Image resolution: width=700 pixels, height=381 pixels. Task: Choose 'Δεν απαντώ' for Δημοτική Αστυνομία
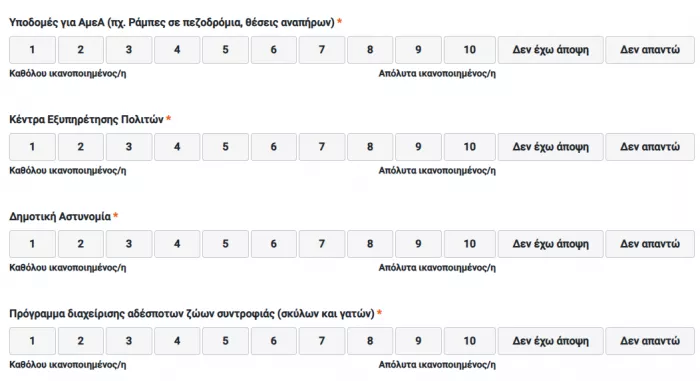[650, 244]
